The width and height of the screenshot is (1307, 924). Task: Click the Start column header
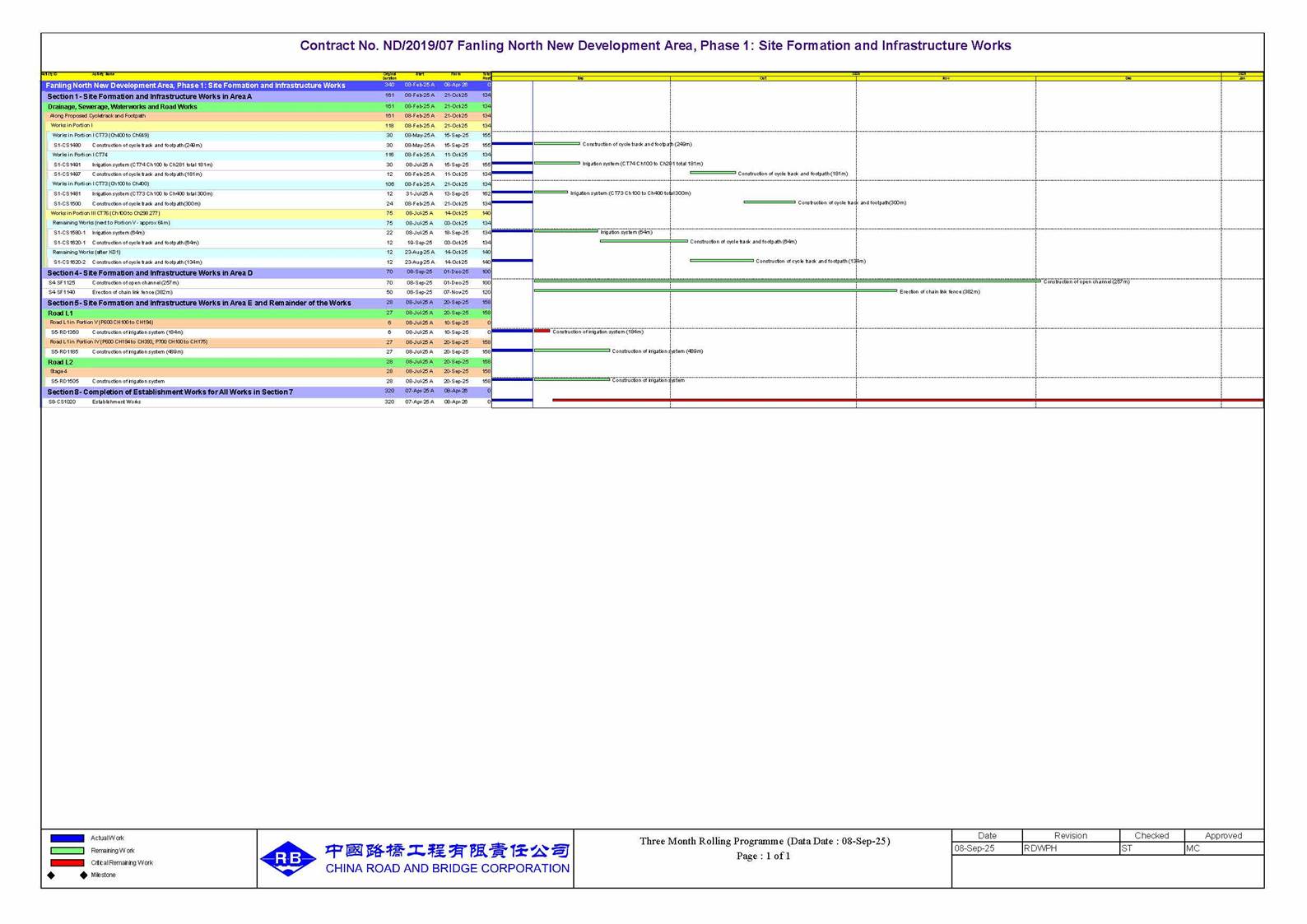(420, 75)
